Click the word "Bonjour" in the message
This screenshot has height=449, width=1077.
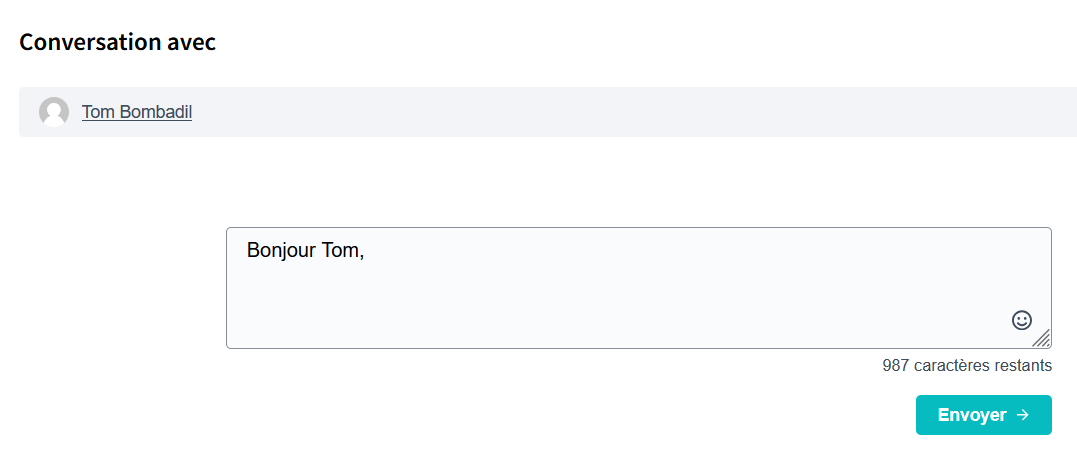pyautogui.click(x=281, y=250)
